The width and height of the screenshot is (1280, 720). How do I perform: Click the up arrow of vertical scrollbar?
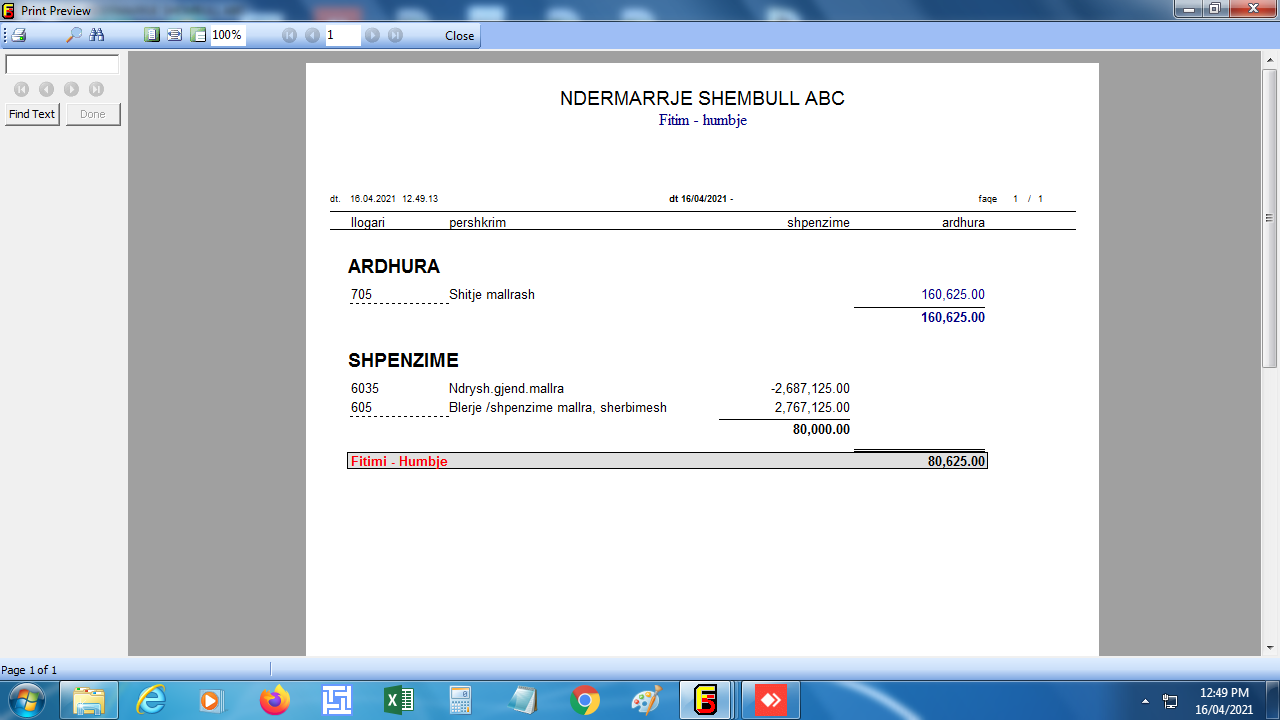[1270, 60]
